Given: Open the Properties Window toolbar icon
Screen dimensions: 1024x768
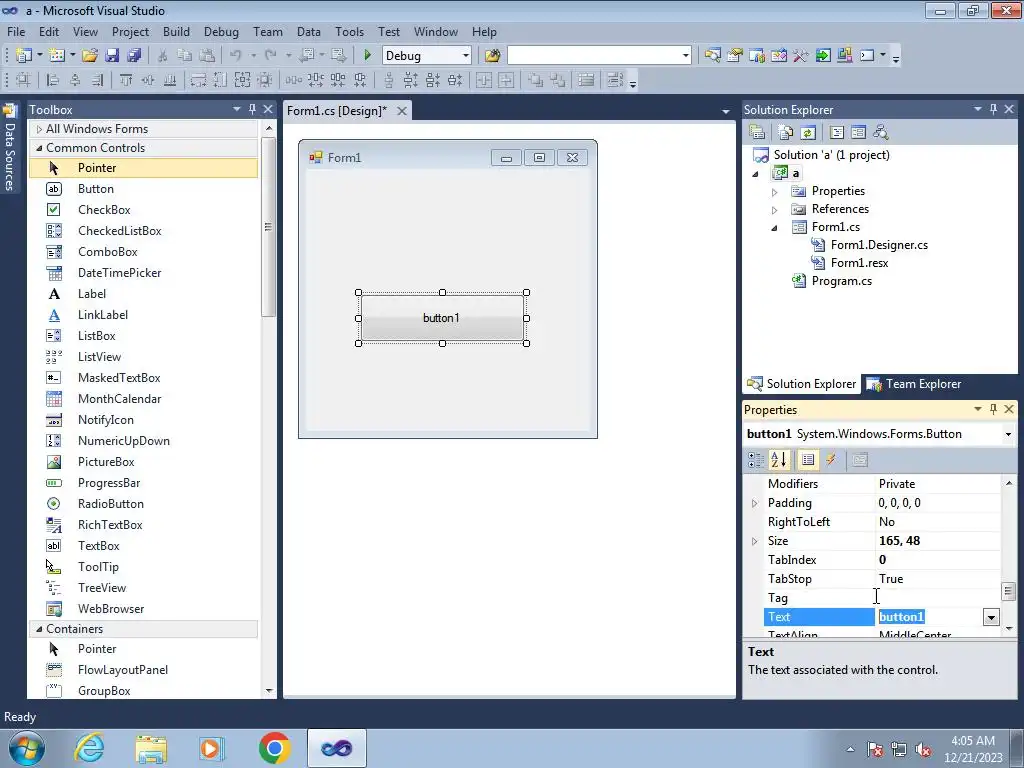Looking at the screenshot, I should 735,56.
